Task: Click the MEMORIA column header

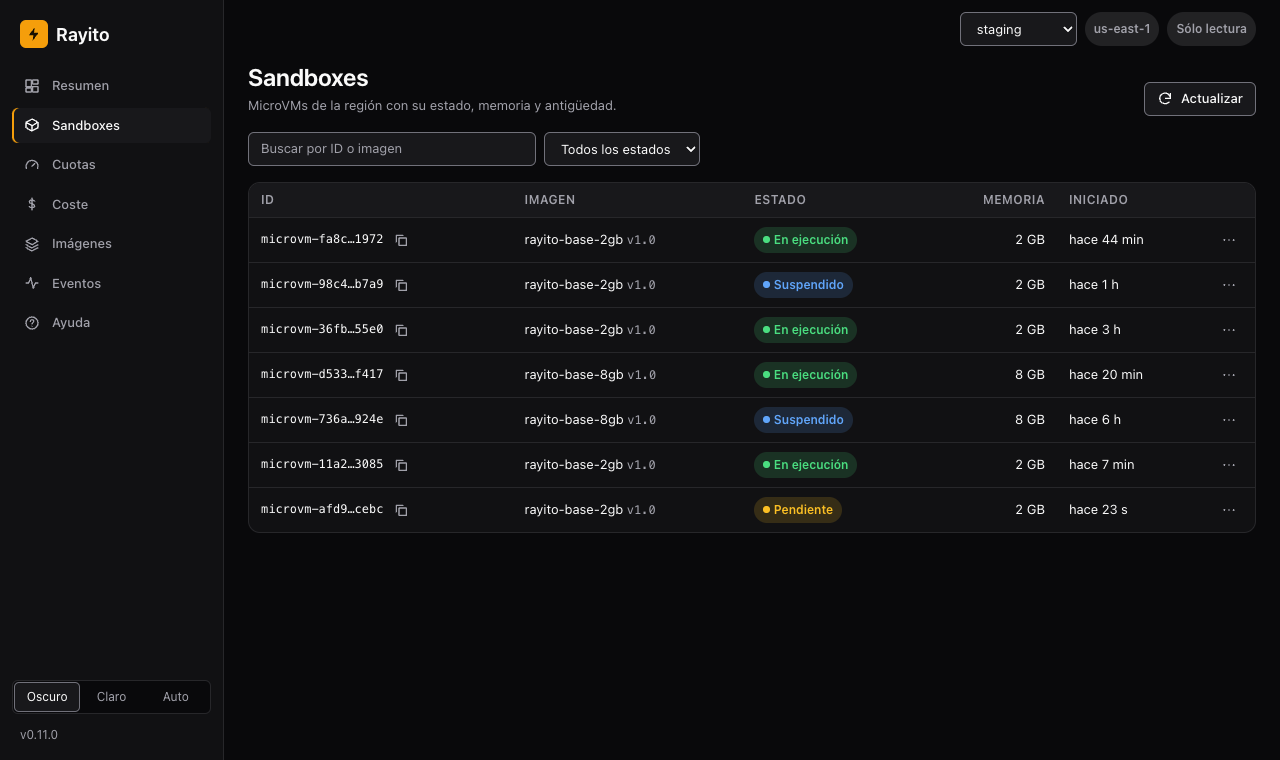Action: [1013, 200]
